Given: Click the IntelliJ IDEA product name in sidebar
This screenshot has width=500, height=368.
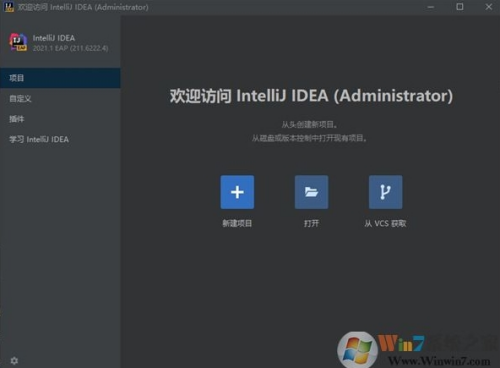Looking at the screenshot, I should 54,38.
